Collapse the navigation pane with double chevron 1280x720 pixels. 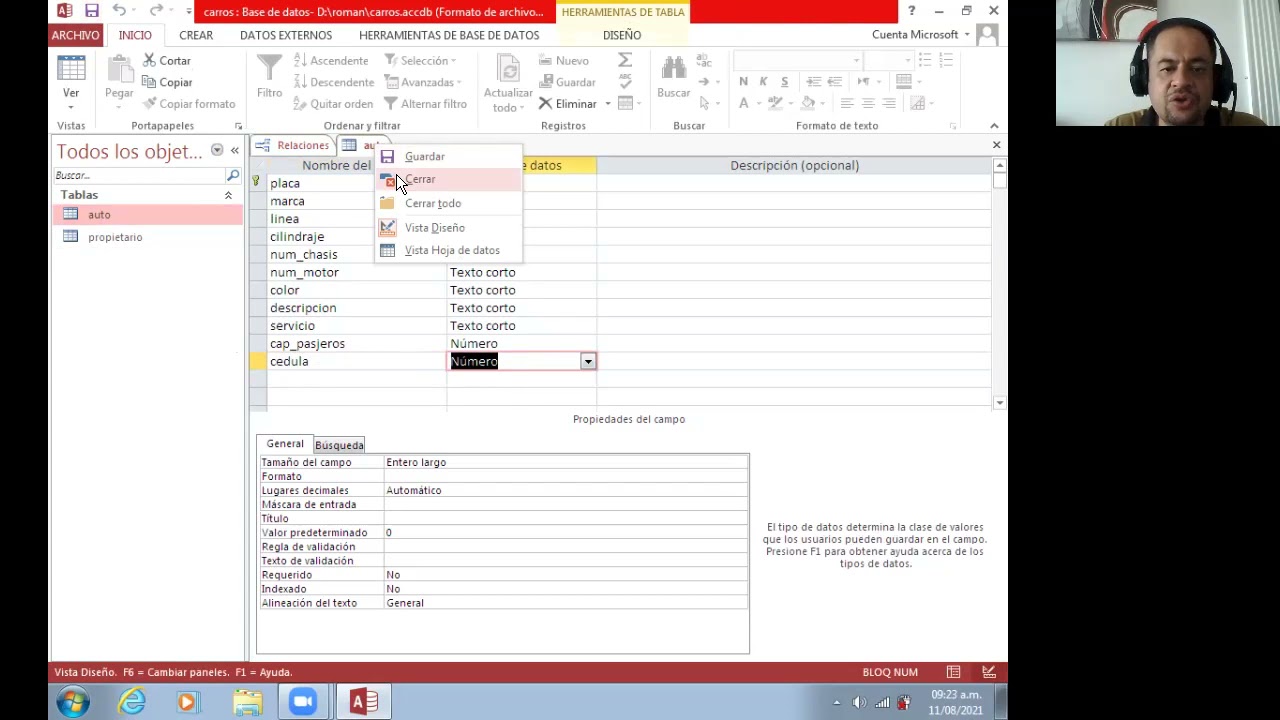click(235, 151)
